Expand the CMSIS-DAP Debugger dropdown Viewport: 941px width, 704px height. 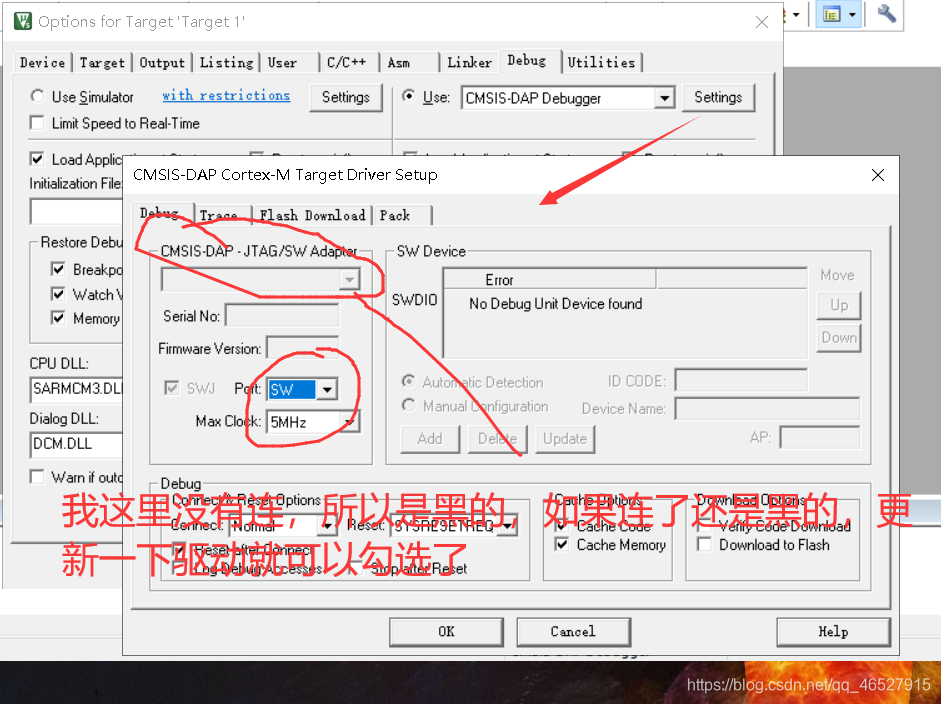point(664,98)
